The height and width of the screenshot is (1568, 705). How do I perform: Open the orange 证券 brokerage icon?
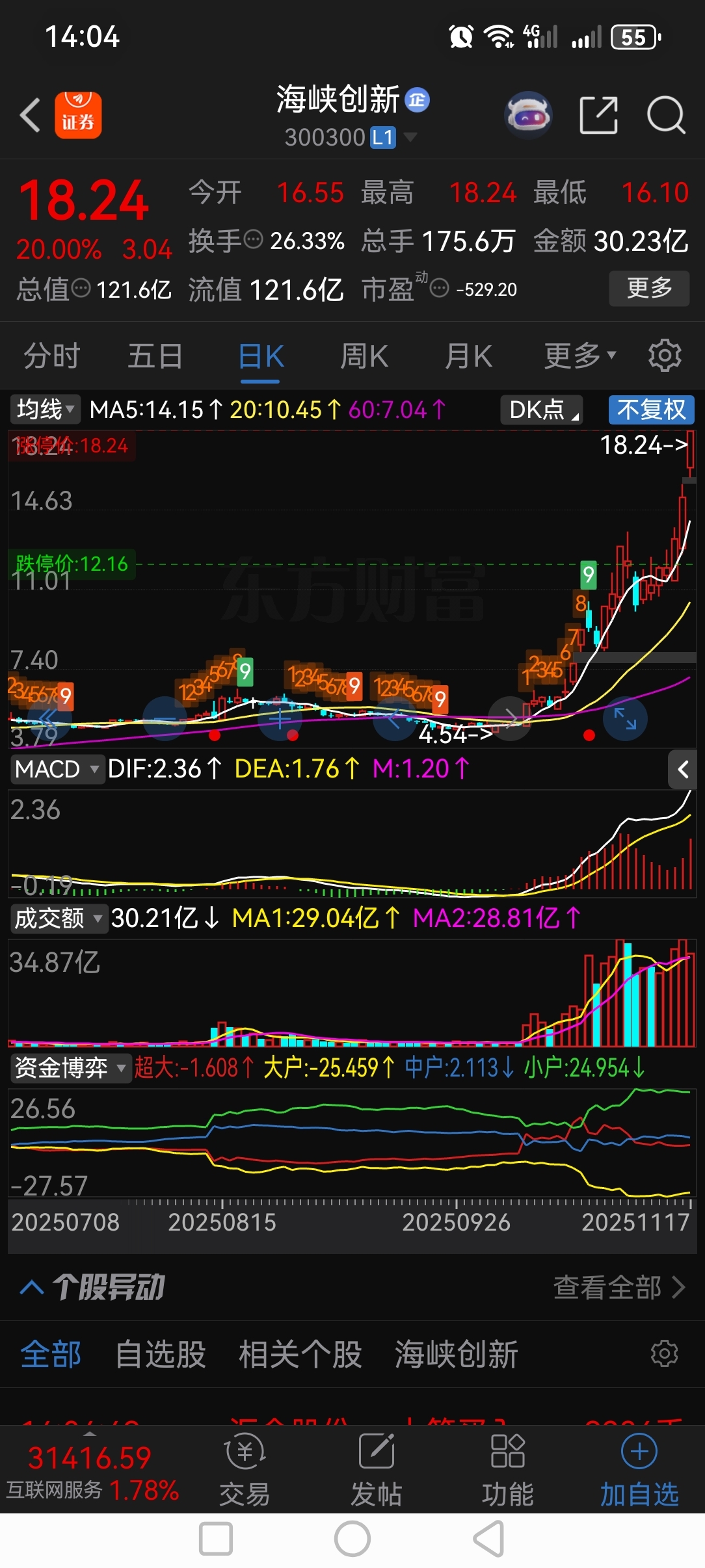(x=78, y=115)
